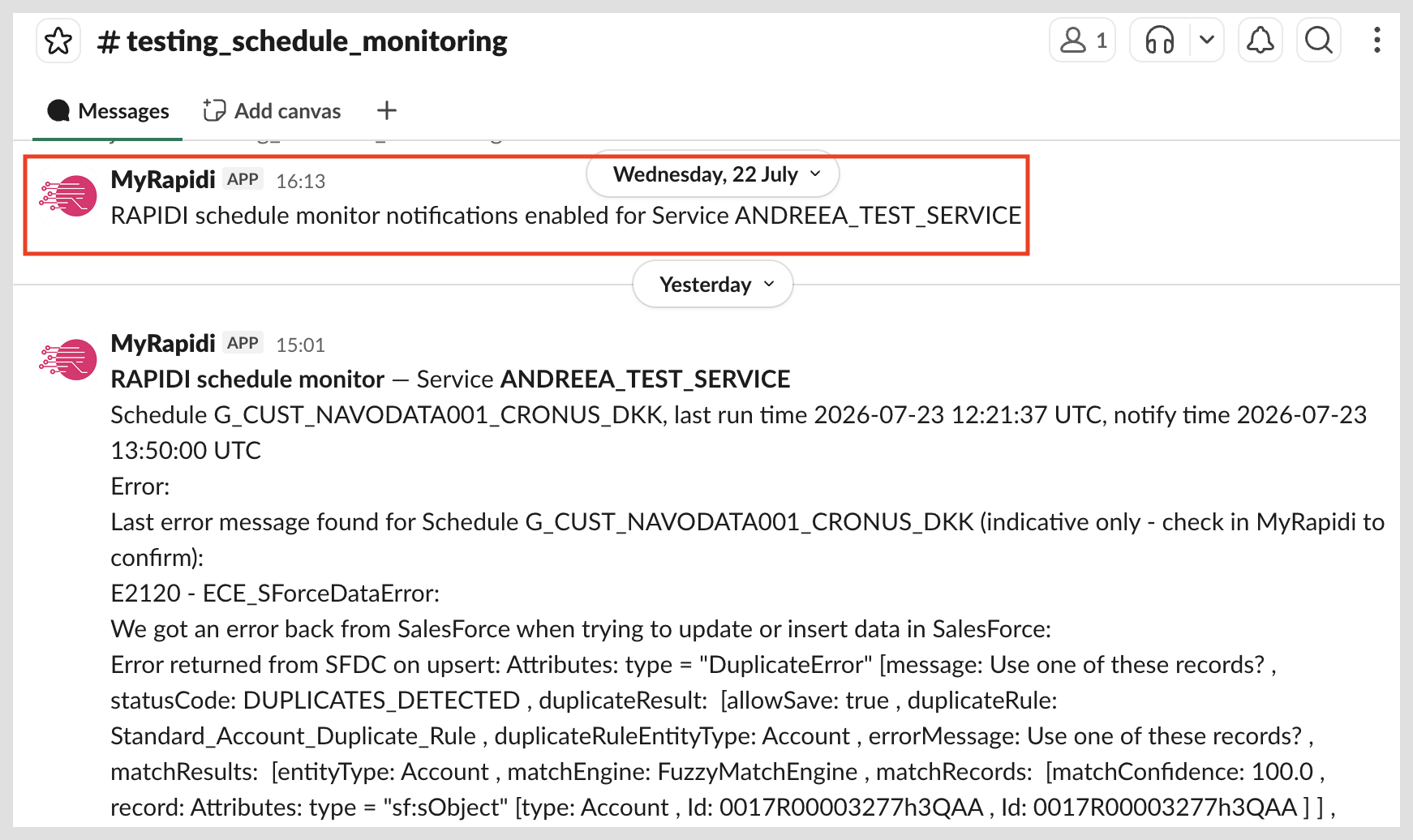Click the APP badge on the 16:13 message
The image size is (1413, 840).
pyautogui.click(x=243, y=179)
